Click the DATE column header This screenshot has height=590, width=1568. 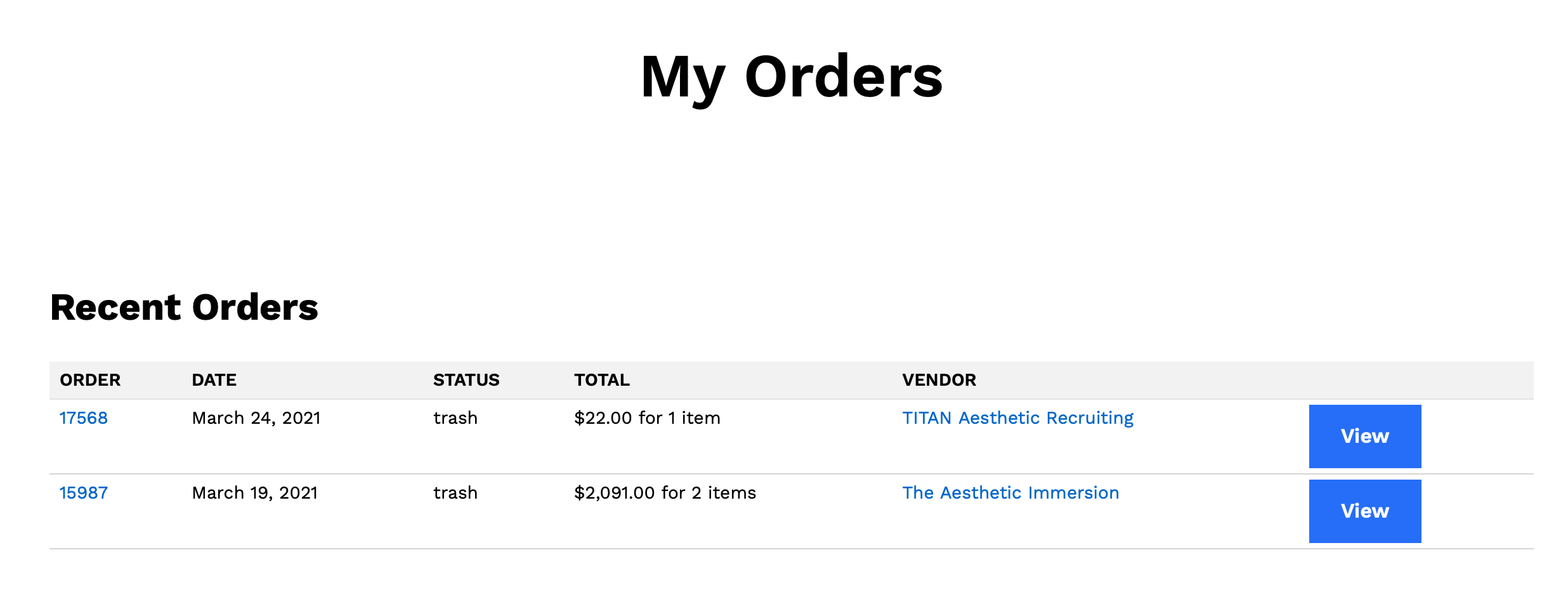coord(214,380)
